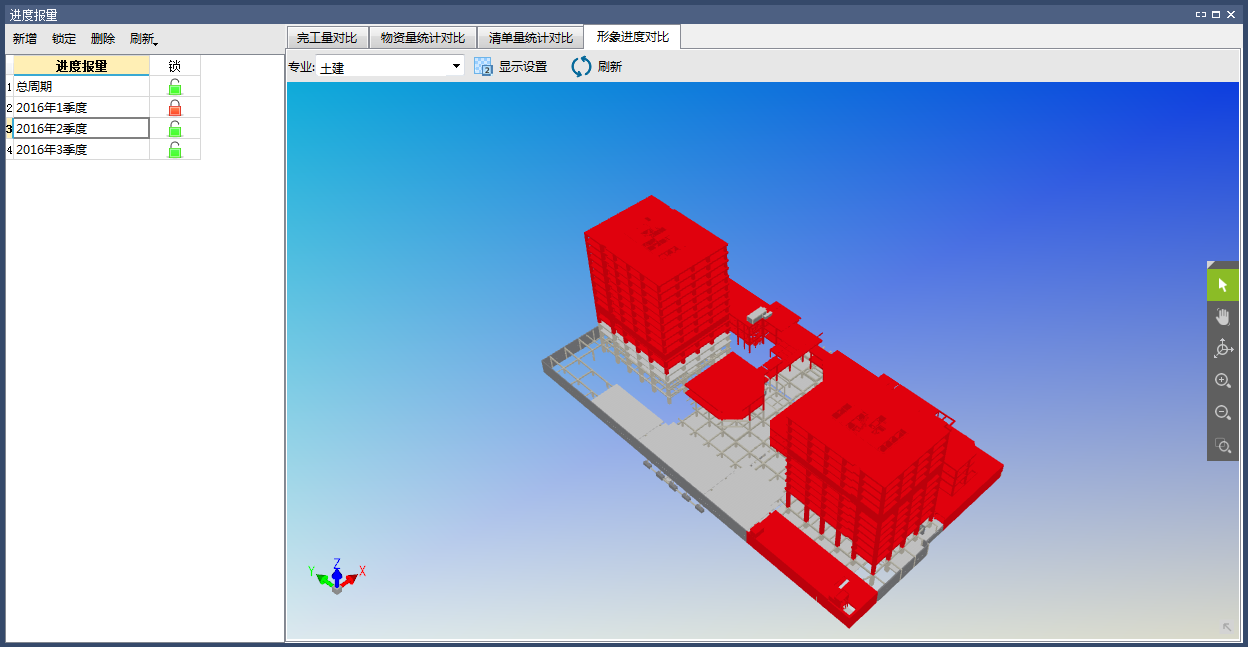Click the 显示设置 icon
Screen dimensions: 1248x647
(484, 67)
